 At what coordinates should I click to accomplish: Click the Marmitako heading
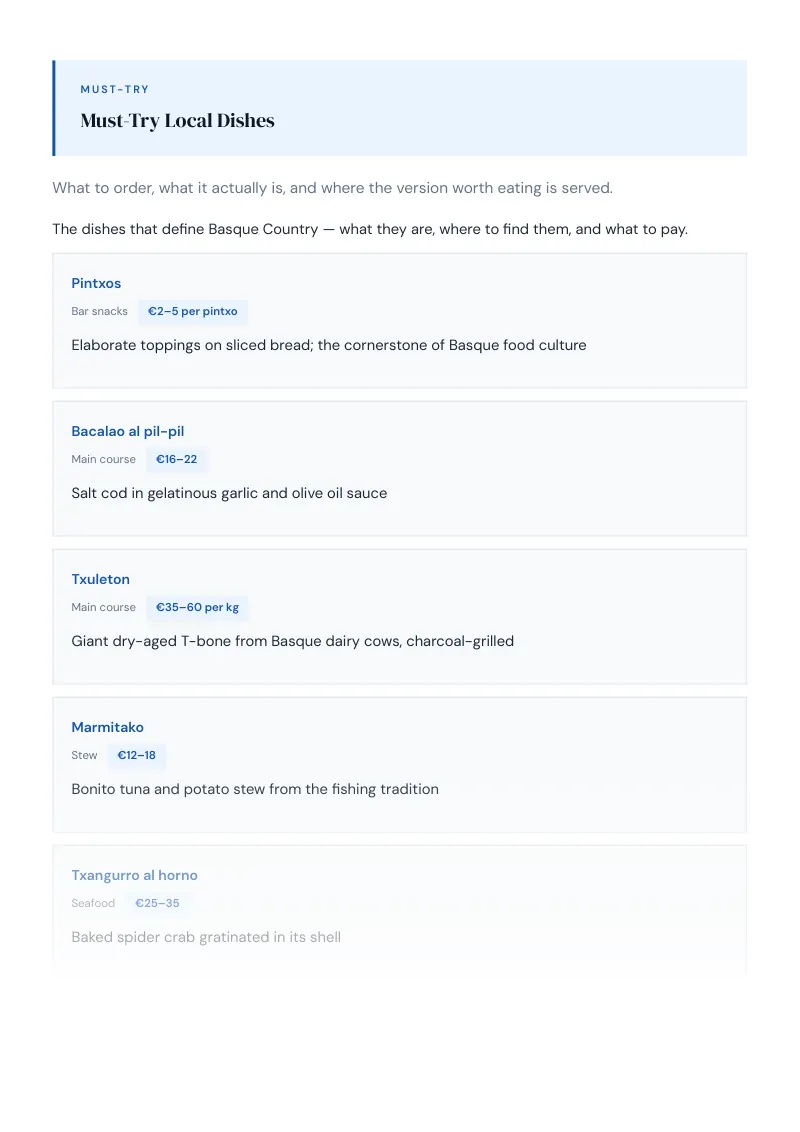pyautogui.click(x=108, y=727)
